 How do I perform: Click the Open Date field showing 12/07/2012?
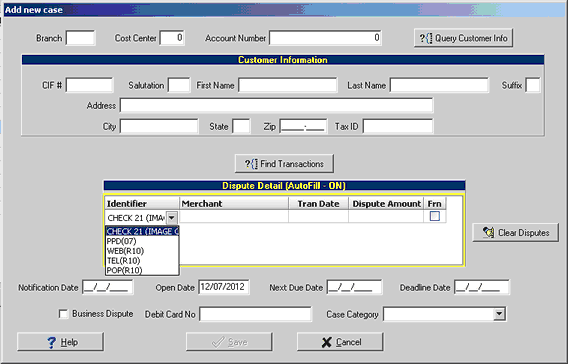[x=224, y=287]
